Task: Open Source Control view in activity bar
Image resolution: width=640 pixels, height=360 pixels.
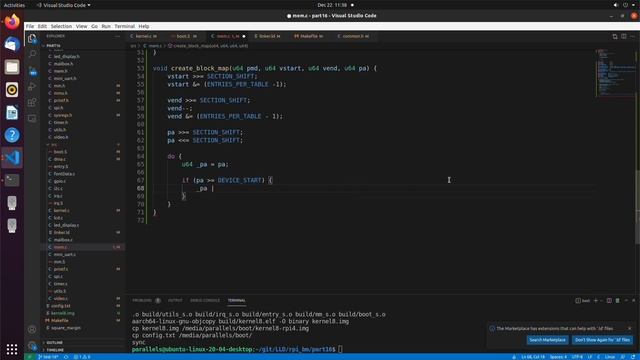Action: click(x=32, y=71)
